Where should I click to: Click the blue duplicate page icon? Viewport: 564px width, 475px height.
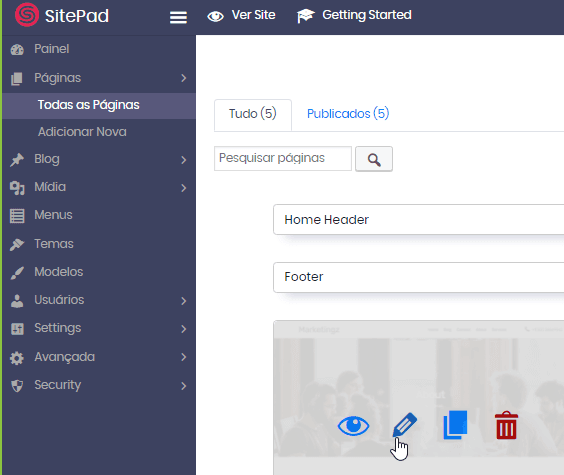(455, 425)
